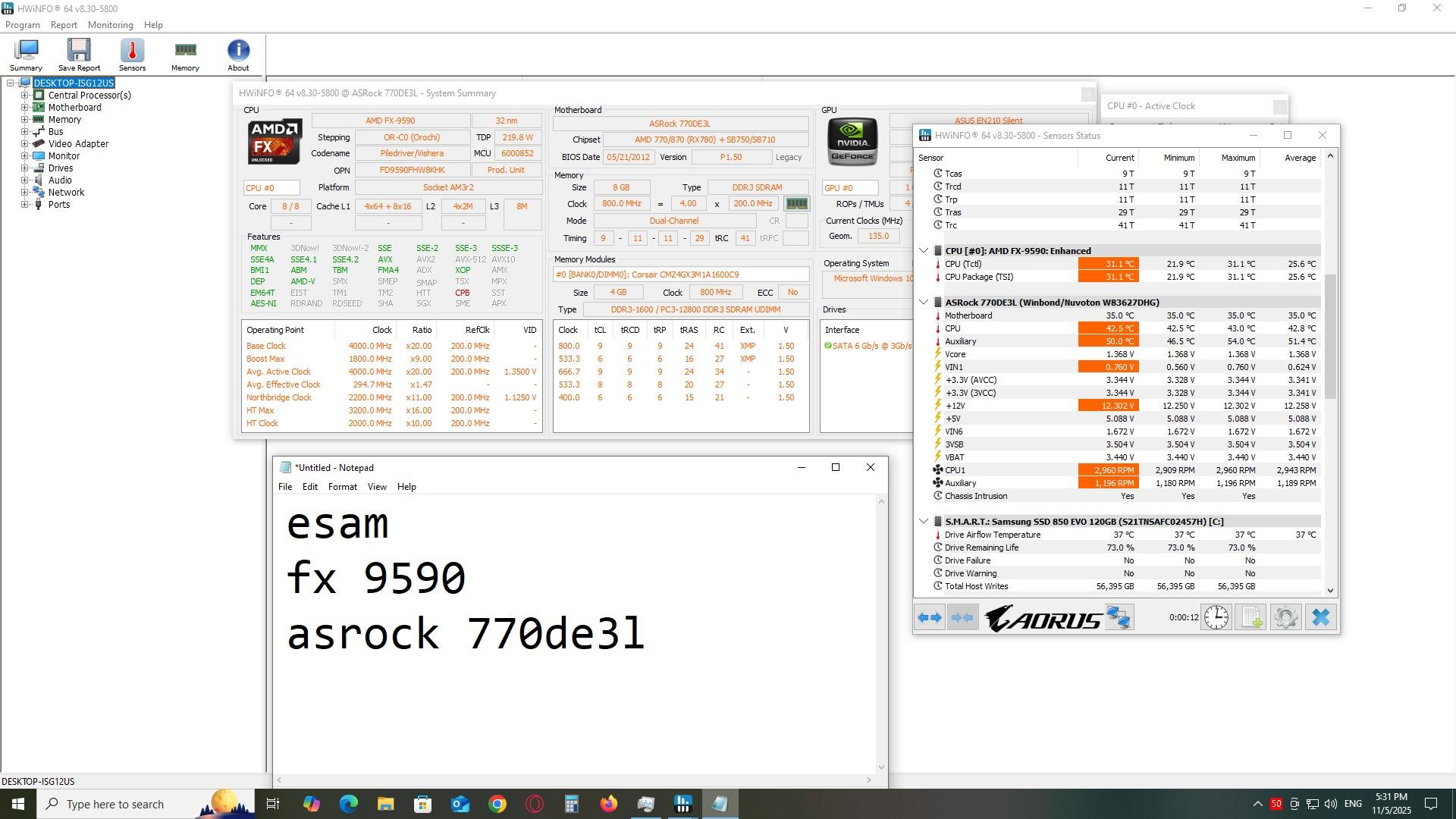This screenshot has height=819, width=1456.
Task: Reset sensor timer with clock icon
Action: pos(1216,618)
